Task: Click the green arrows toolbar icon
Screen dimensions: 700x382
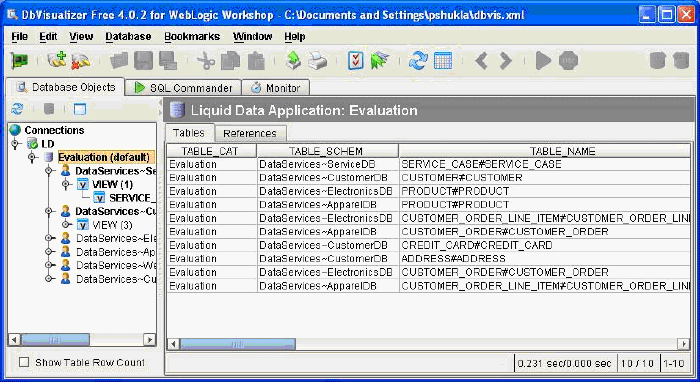Action: coord(379,60)
